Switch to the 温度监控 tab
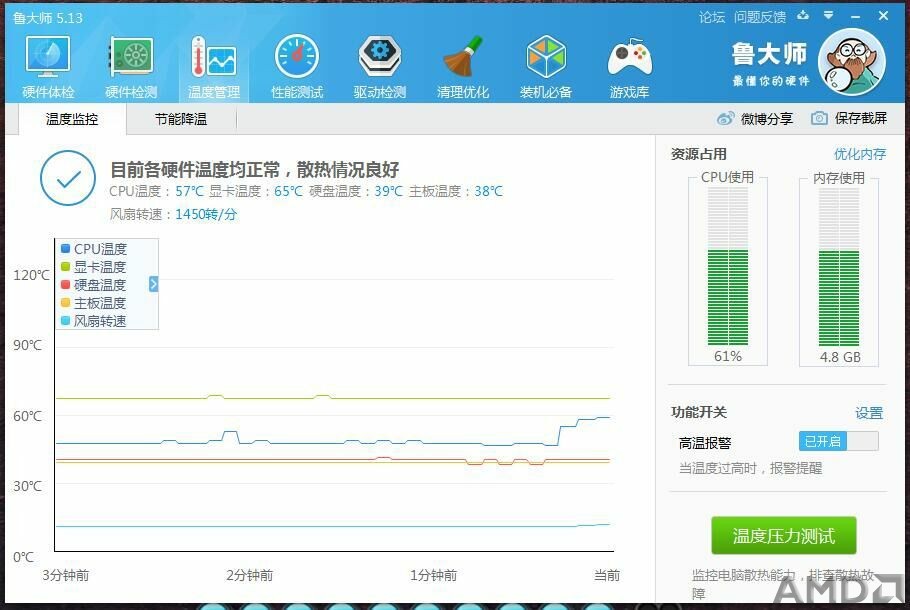The height and width of the screenshot is (610, 910). coord(72,119)
